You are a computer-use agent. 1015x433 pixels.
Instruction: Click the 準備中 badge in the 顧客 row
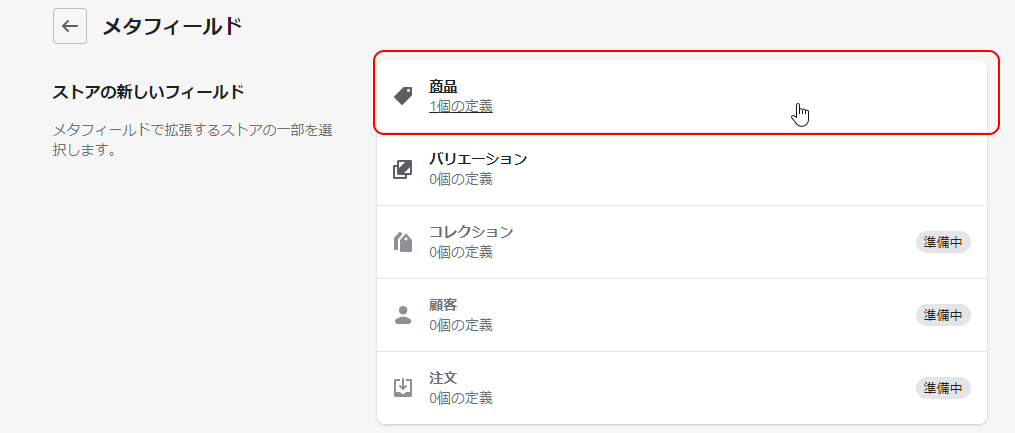pos(943,315)
